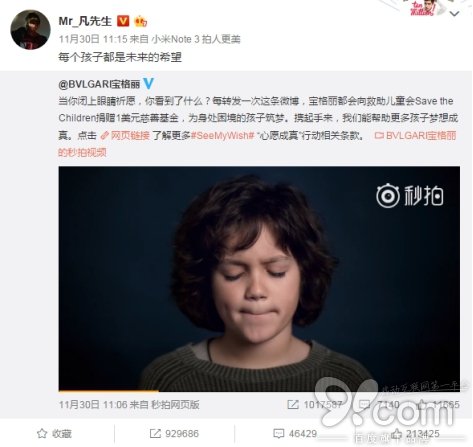Click the 秒拍 logo on the video
This screenshot has height=447, width=473.
pos(410,196)
